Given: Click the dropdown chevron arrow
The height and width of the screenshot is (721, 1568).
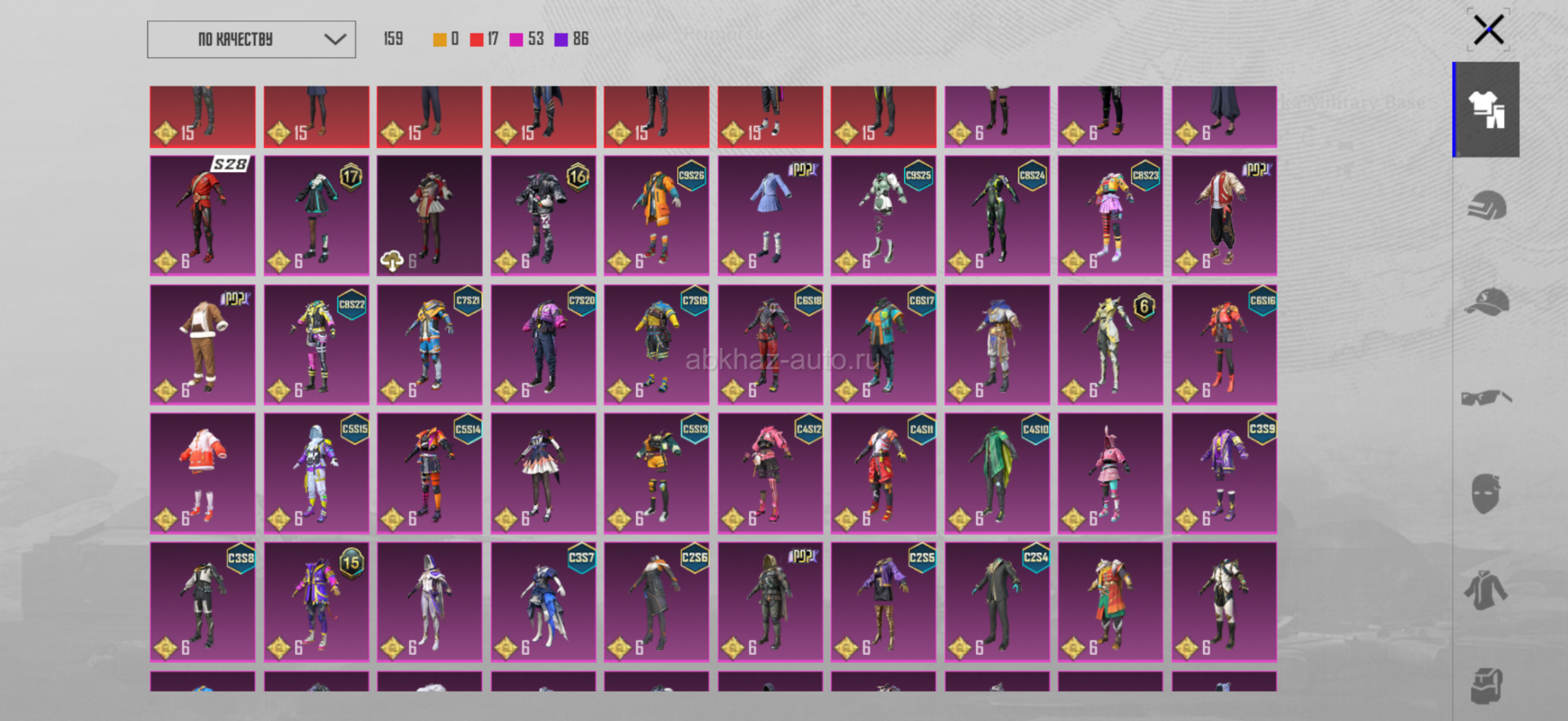Looking at the screenshot, I should pos(335,39).
